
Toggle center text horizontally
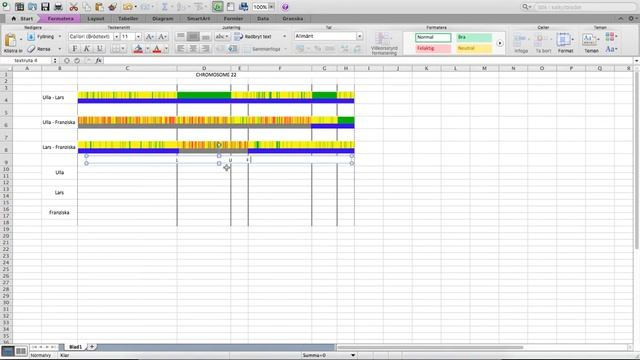pos(193,49)
